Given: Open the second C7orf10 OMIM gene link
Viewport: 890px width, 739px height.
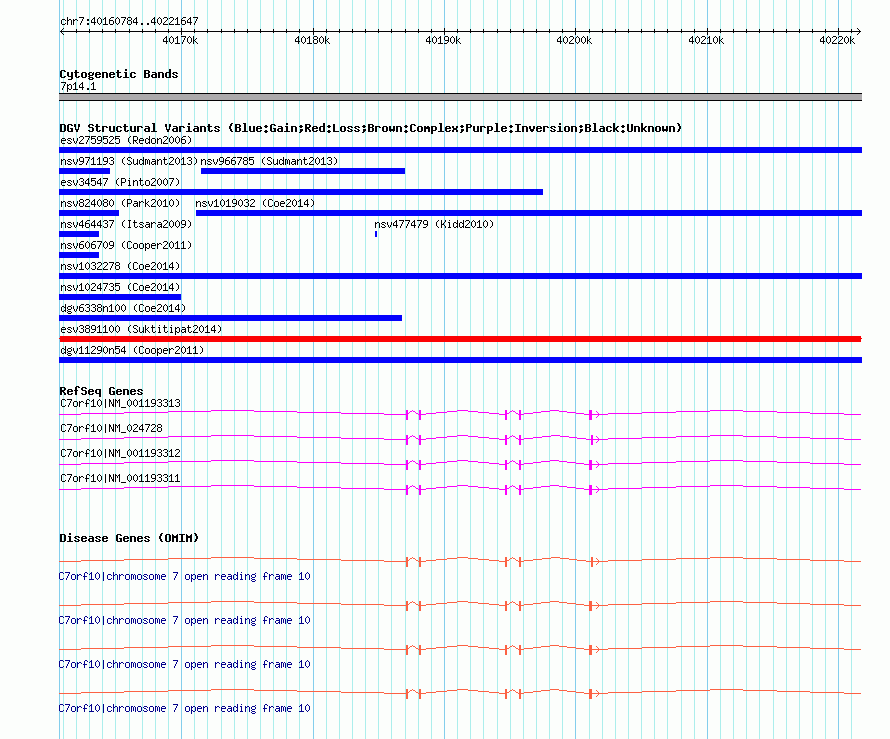Looking at the screenshot, I should pyautogui.click(x=184, y=620).
